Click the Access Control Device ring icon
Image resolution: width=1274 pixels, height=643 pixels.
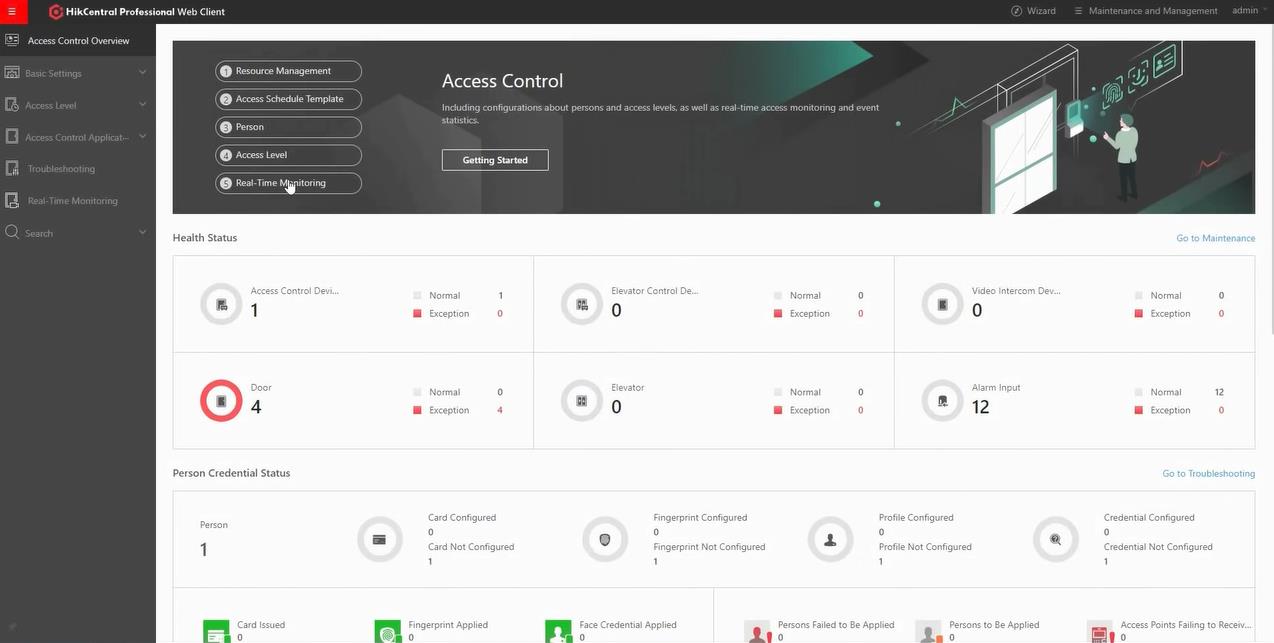tap(221, 304)
